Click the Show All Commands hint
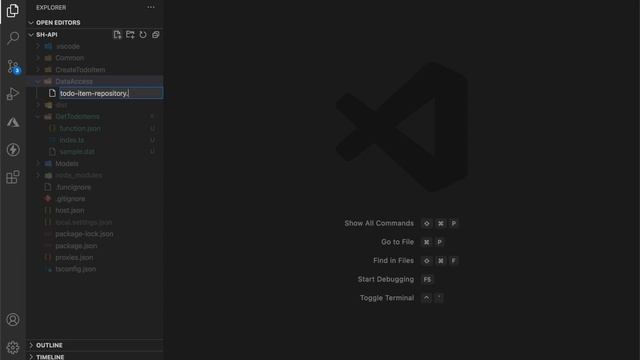 coord(379,223)
